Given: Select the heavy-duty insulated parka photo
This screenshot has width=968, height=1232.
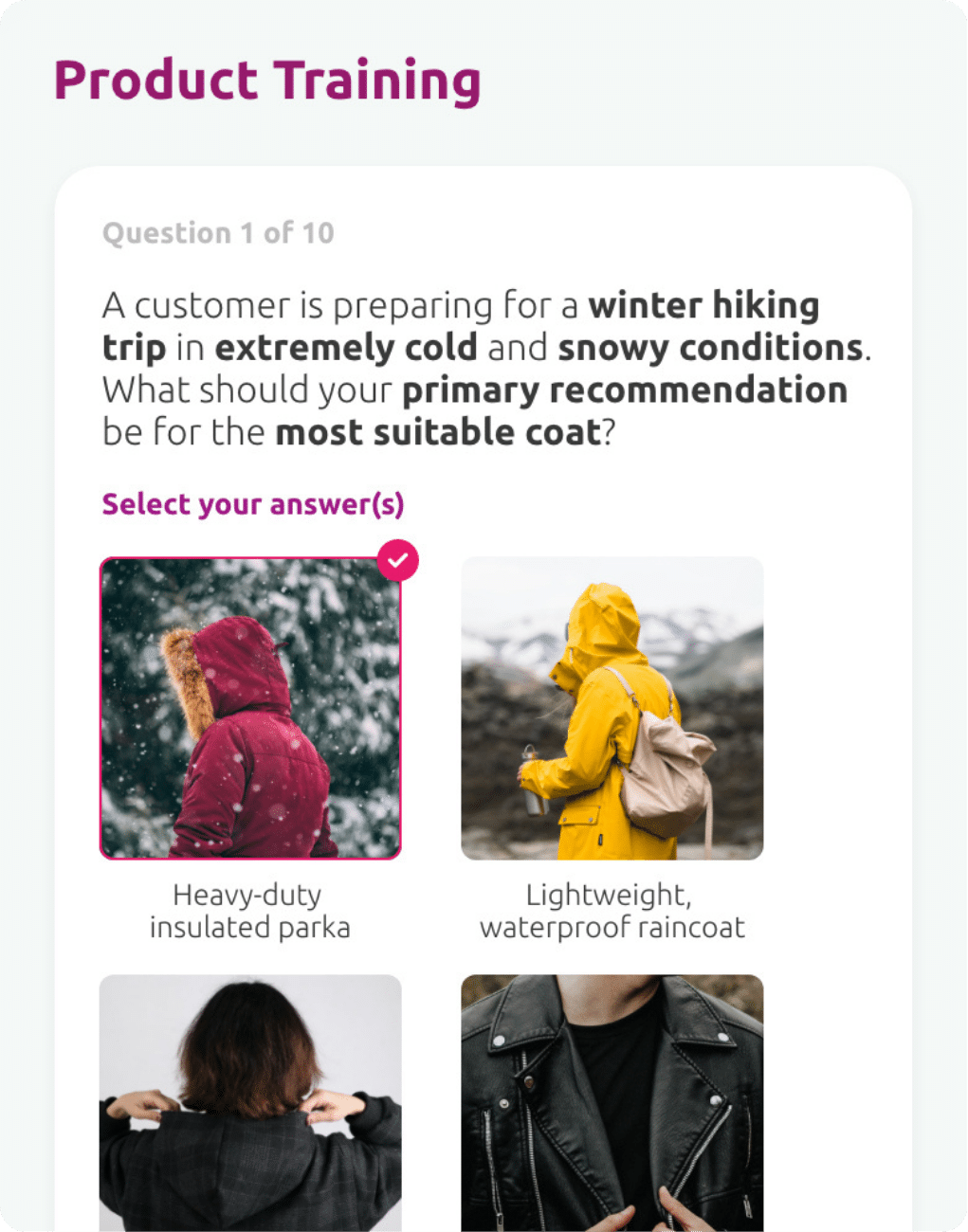Looking at the screenshot, I should tap(250, 709).
